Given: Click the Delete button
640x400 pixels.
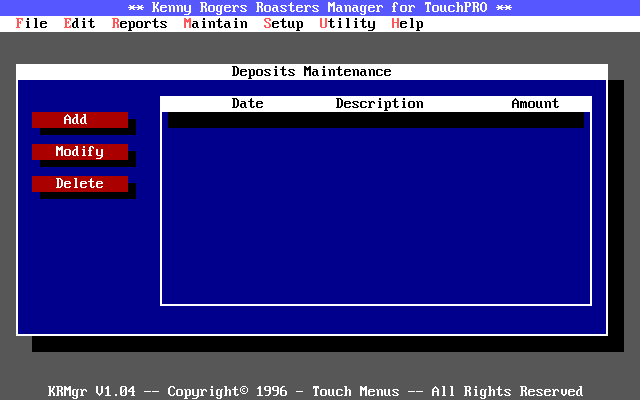Looking at the screenshot, I should (x=80, y=184).
